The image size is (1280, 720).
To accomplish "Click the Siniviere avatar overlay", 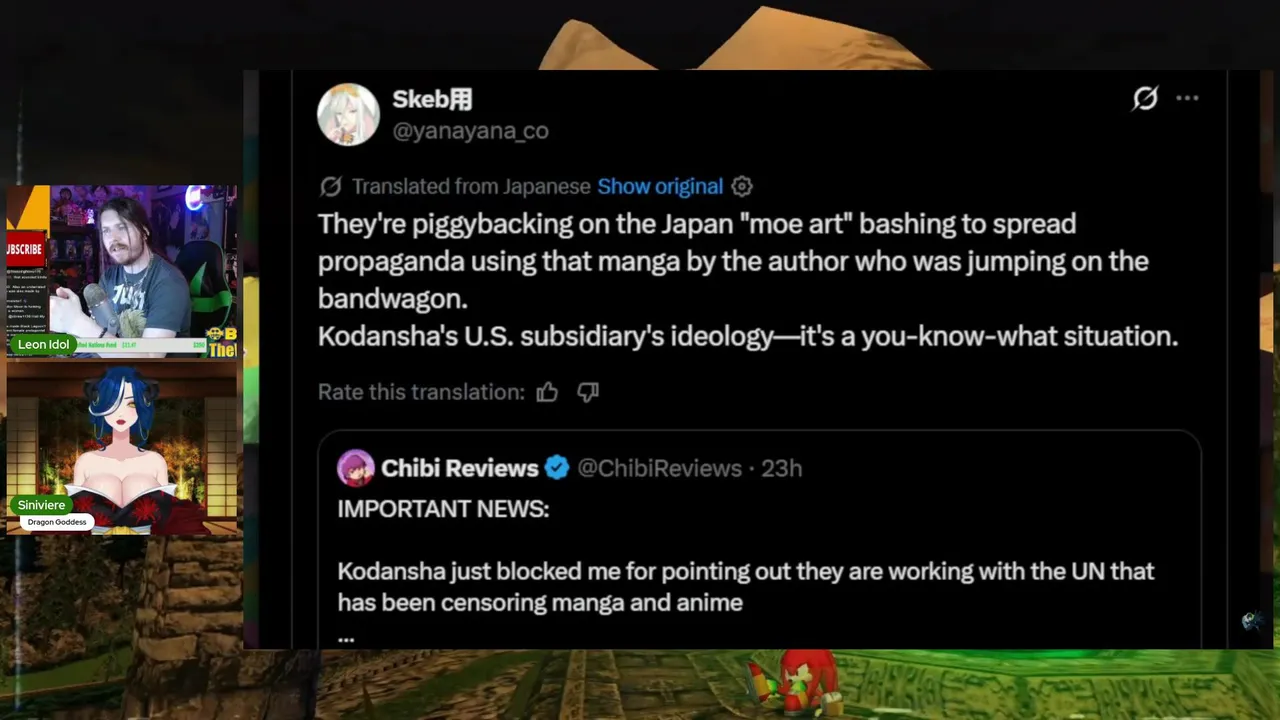I will [x=122, y=447].
